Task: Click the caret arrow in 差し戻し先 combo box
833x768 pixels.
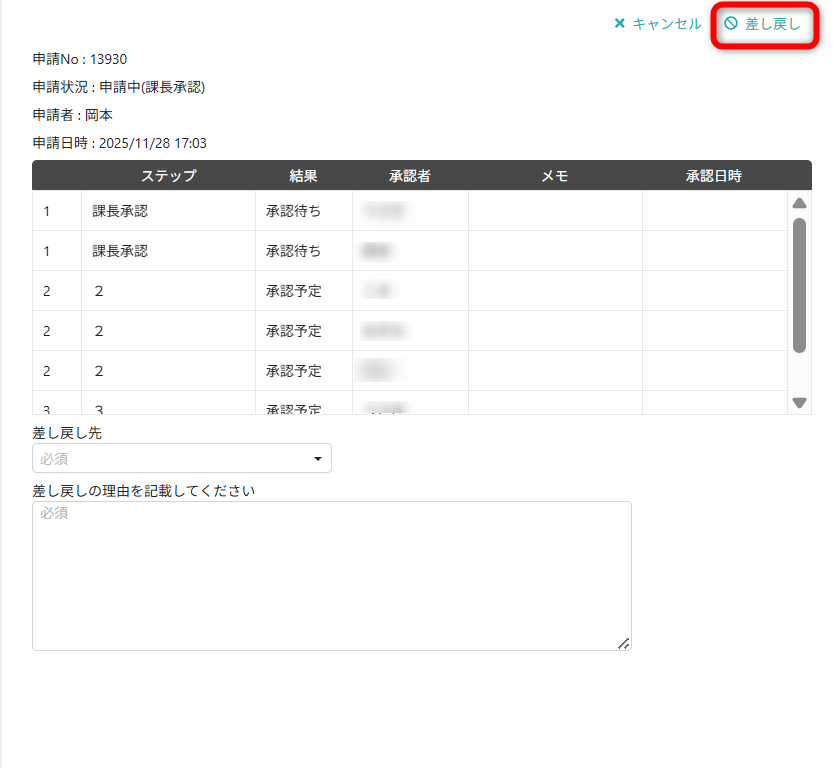Action: 318,459
